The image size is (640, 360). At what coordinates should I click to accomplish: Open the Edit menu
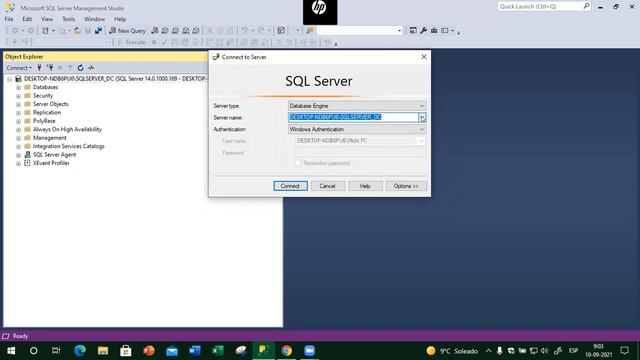(27, 19)
